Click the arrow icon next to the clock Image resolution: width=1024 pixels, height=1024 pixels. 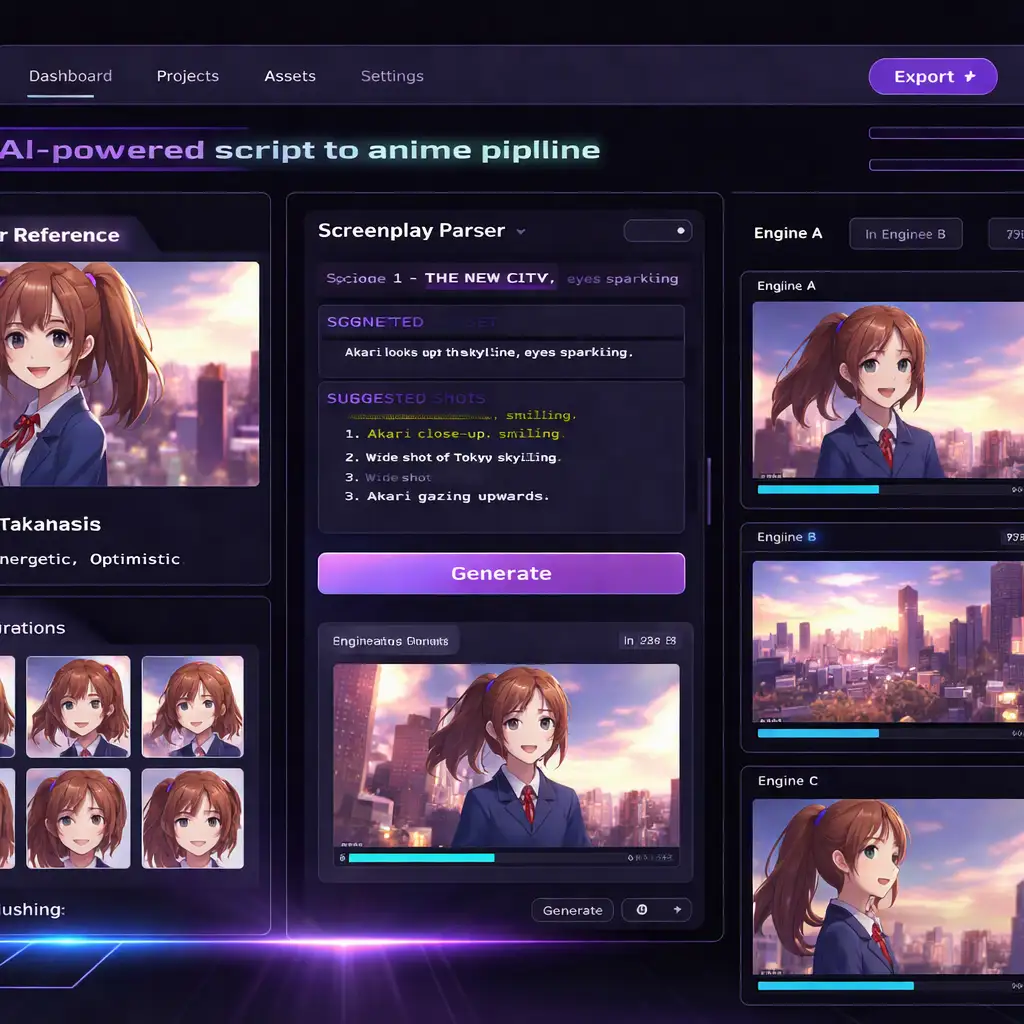[677, 910]
